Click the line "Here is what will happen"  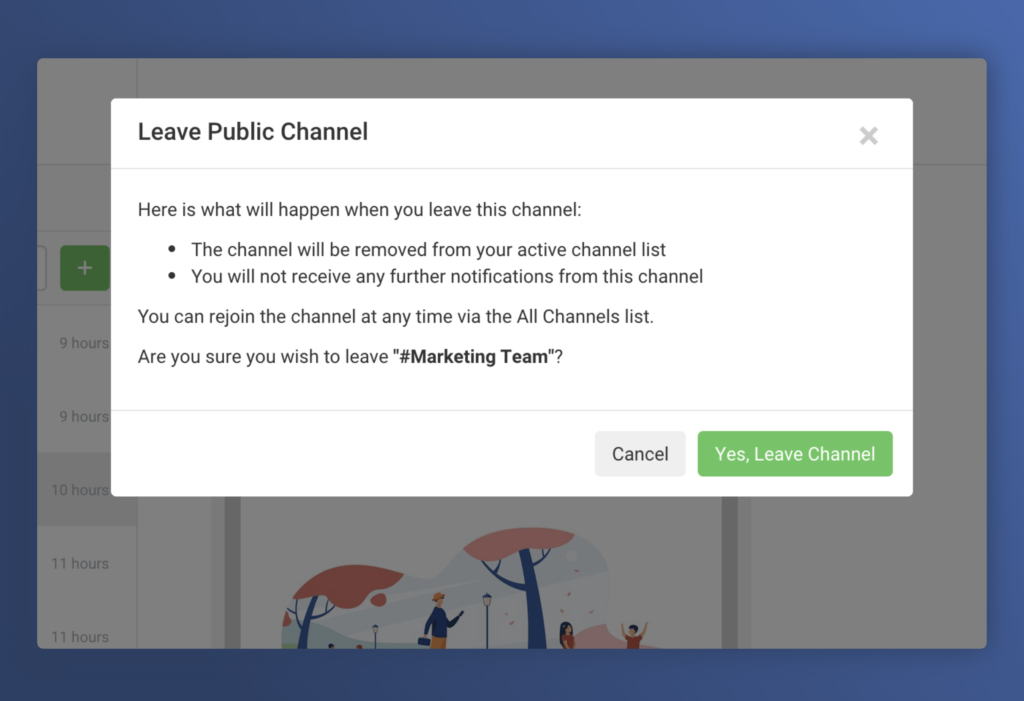[359, 210]
